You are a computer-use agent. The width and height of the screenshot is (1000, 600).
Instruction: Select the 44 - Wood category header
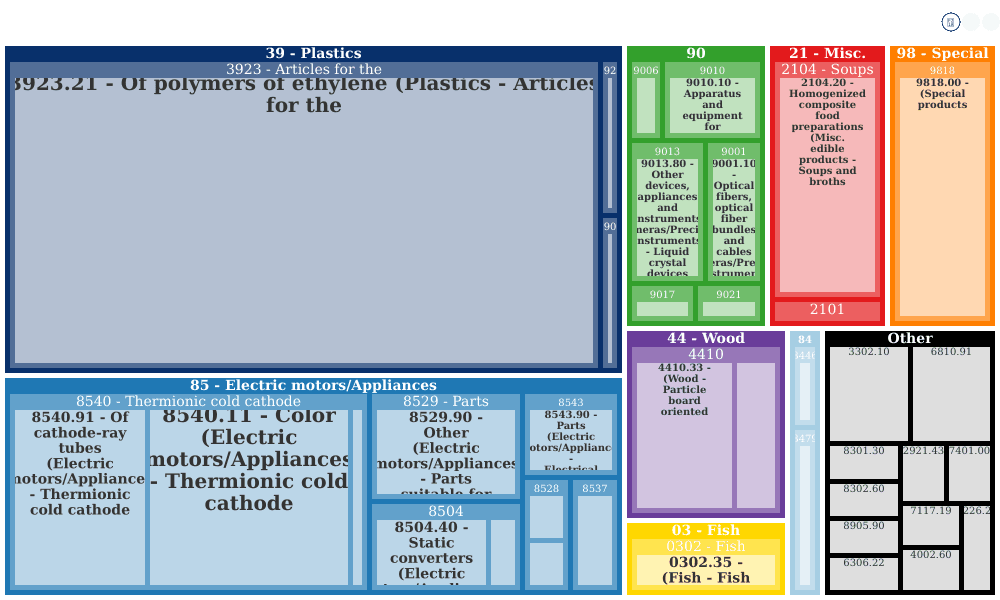[705, 339]
